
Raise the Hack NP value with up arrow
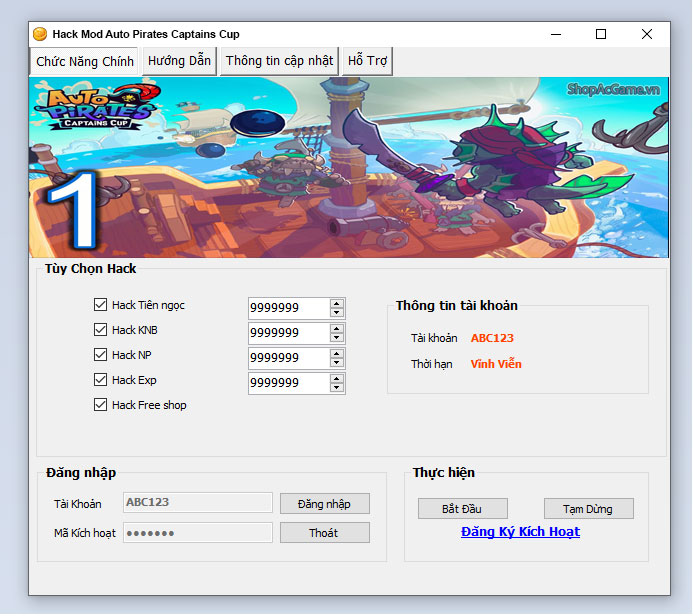tap(337, 354)
